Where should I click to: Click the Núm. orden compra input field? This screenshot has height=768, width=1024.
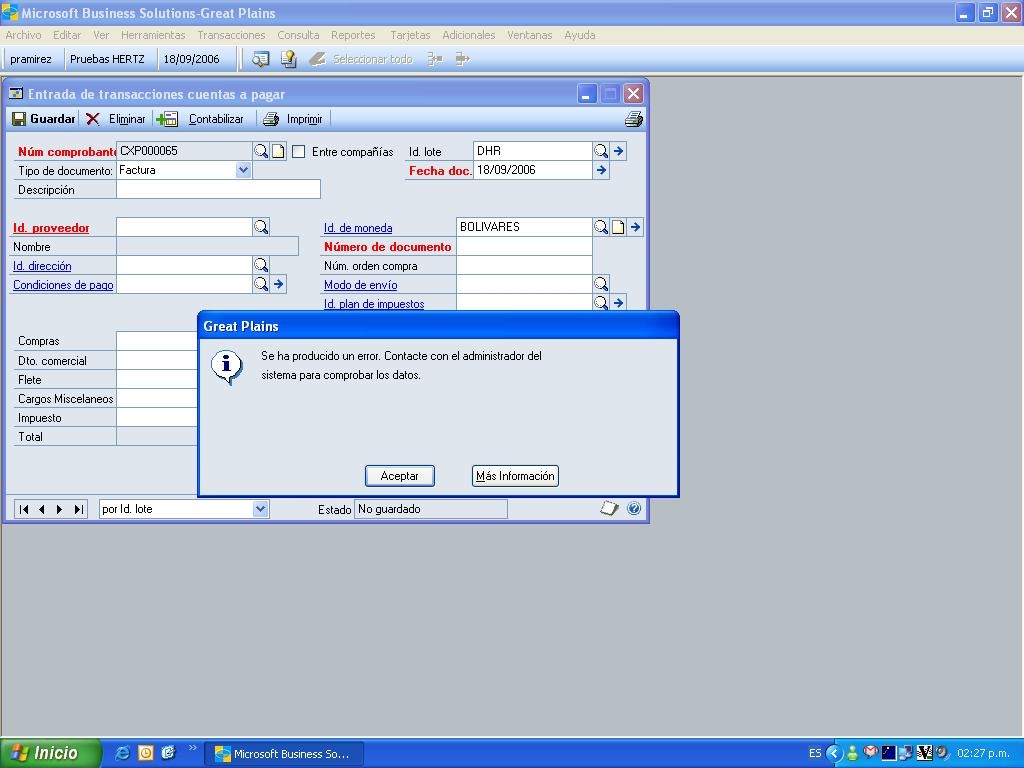pyautogui.click(x=524, y=265)
